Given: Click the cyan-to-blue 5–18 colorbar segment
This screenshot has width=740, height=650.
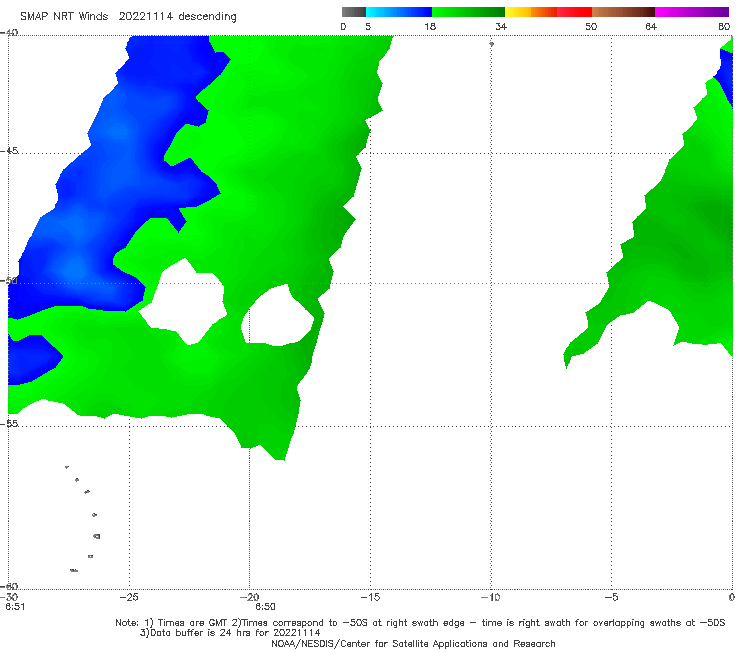Looking at the screenshot, I should pos(399,12).
